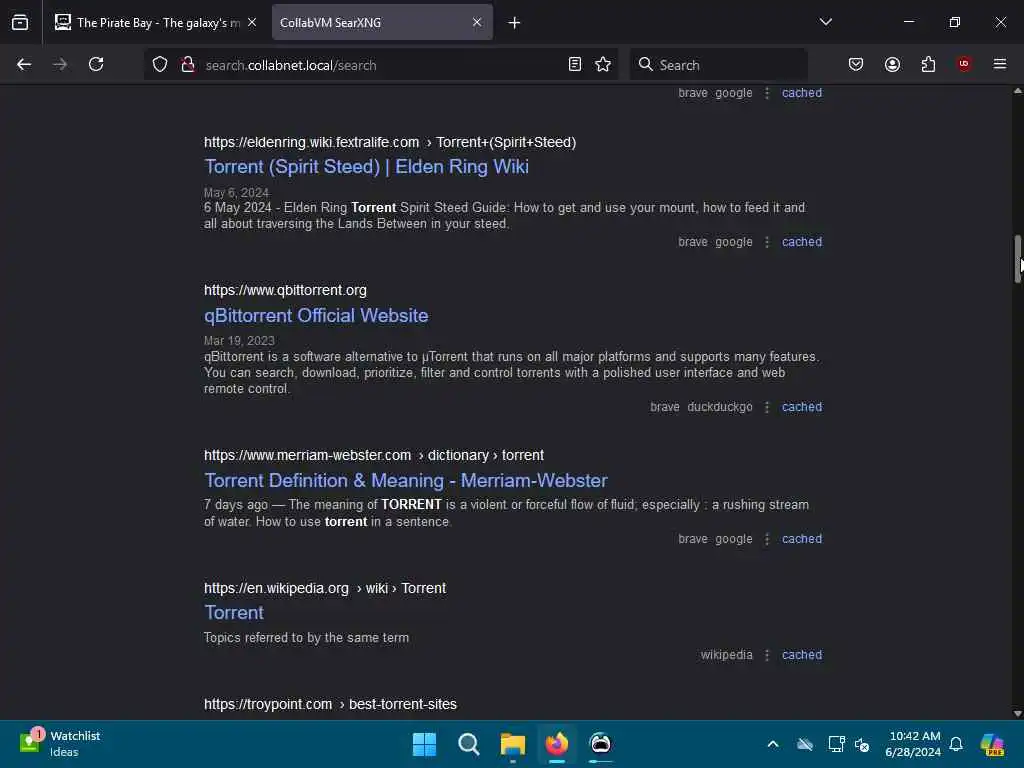Open tracking protection shield icon
This screenshot has width=1024, height=768.
pos(160,65)
